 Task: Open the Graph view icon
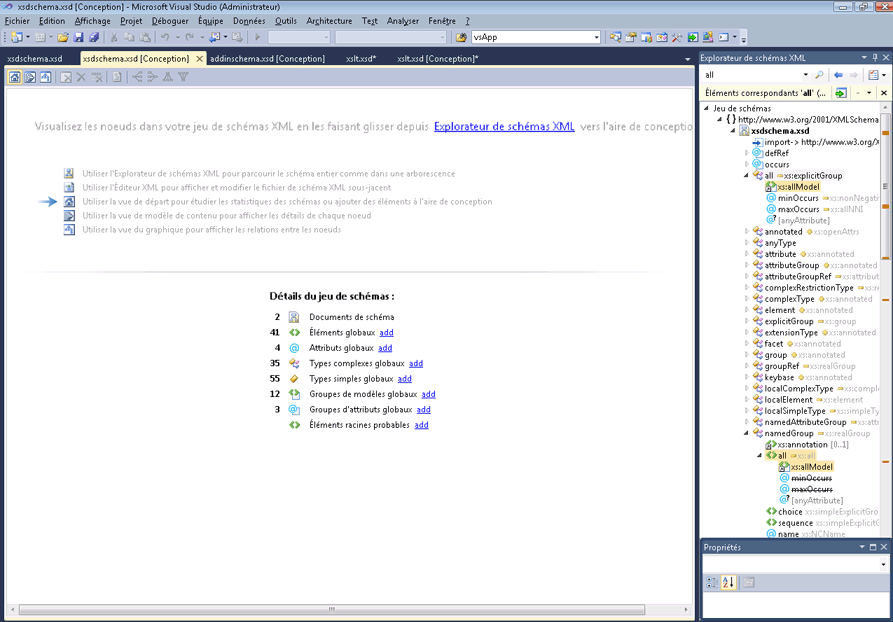[45, 77]
